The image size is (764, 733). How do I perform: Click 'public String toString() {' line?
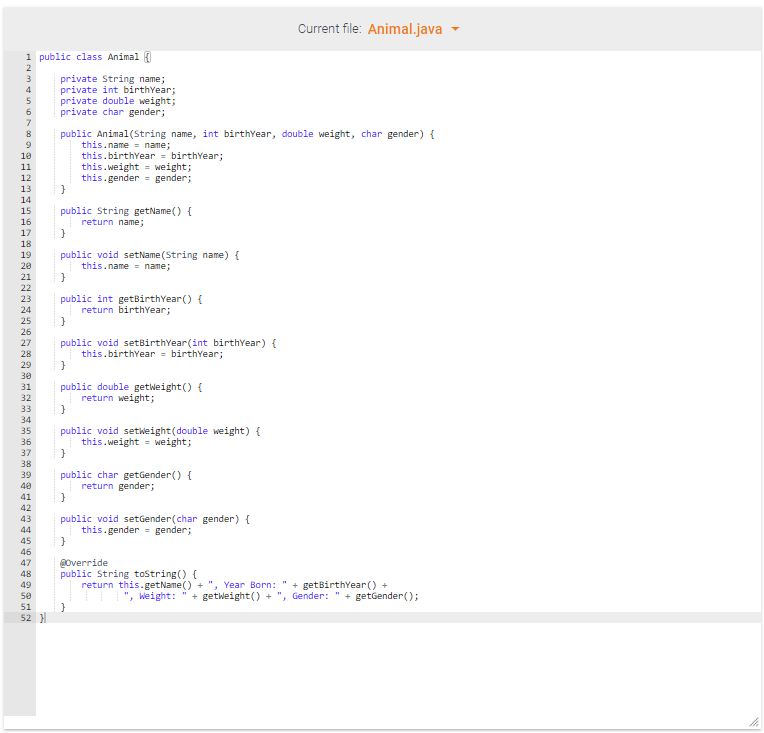[x=129, y=574]
